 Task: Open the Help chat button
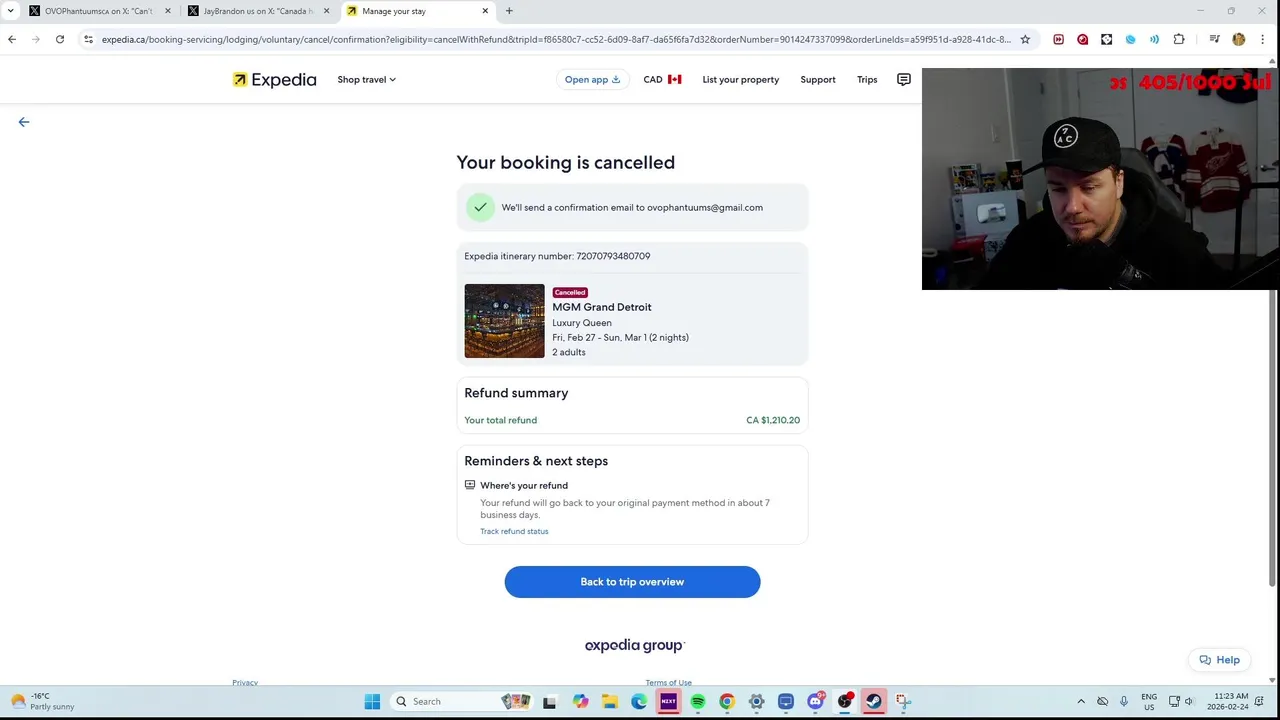click(x=1219, y=660)
